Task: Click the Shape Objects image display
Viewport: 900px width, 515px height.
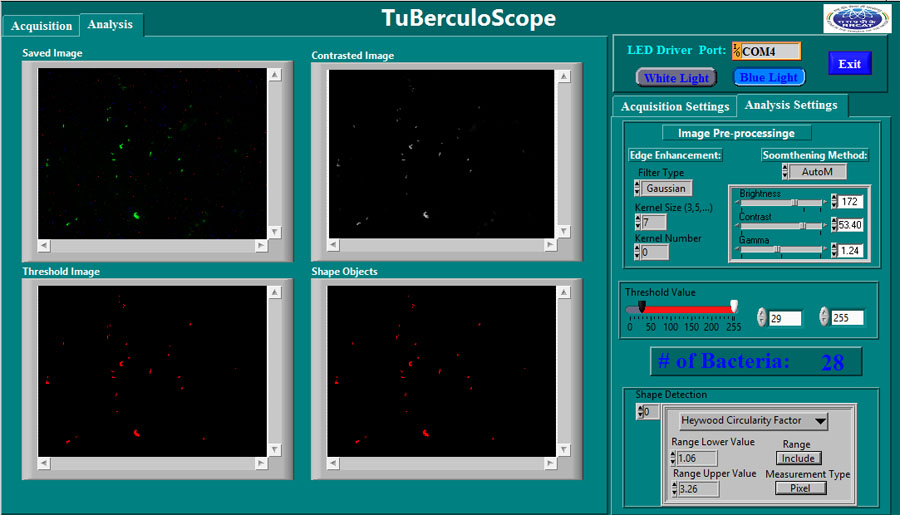Action: point(441,371)
